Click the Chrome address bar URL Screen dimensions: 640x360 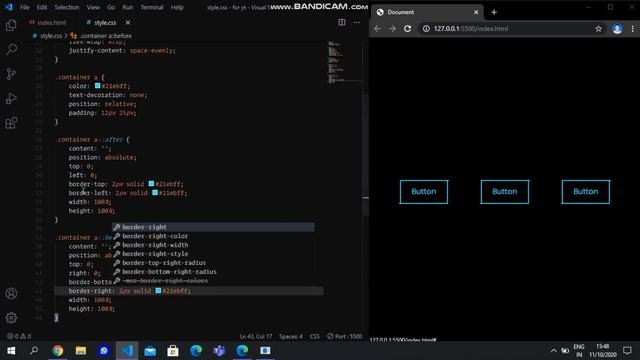click(471, 29)
